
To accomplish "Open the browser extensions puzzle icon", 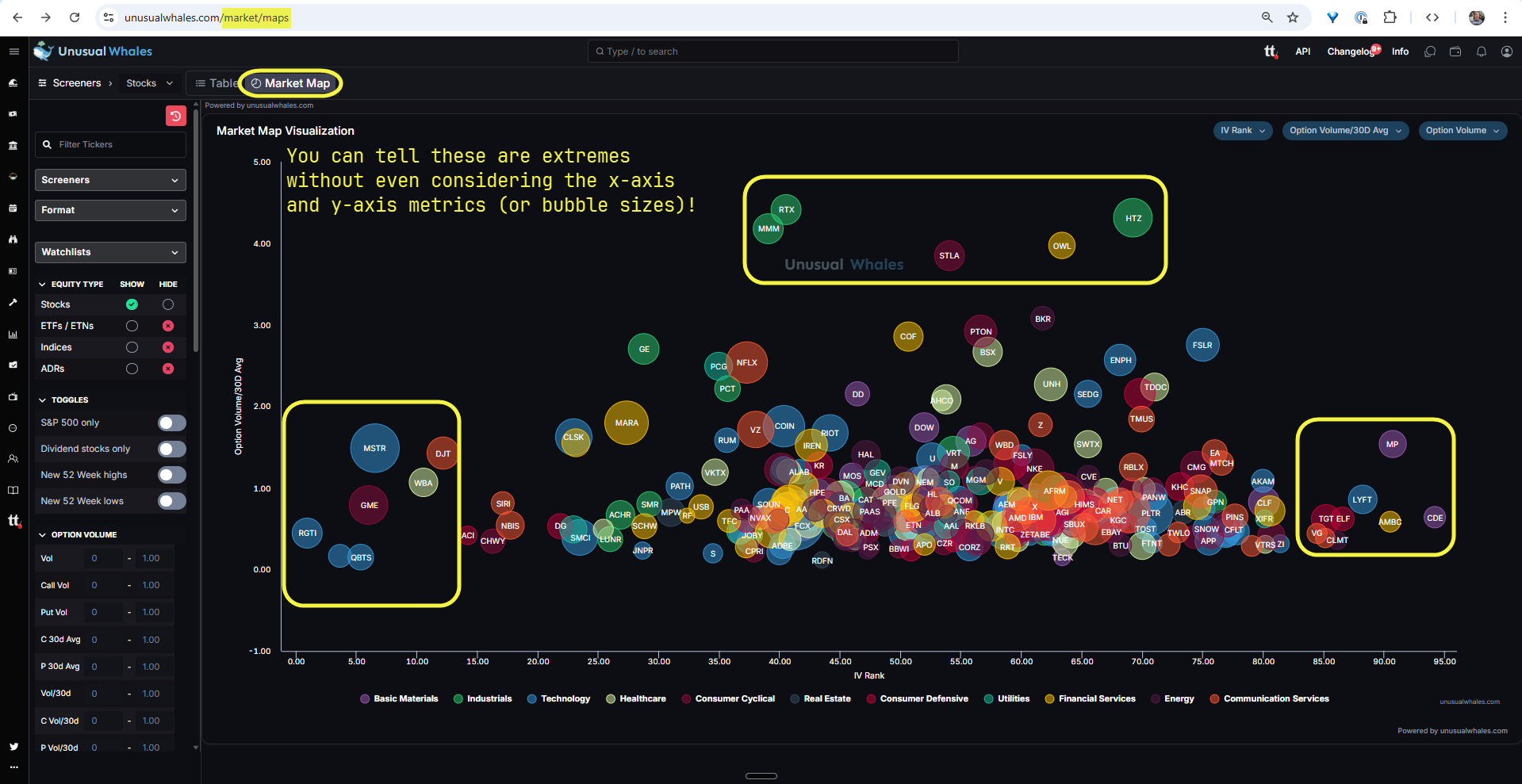I will 1390,17.
